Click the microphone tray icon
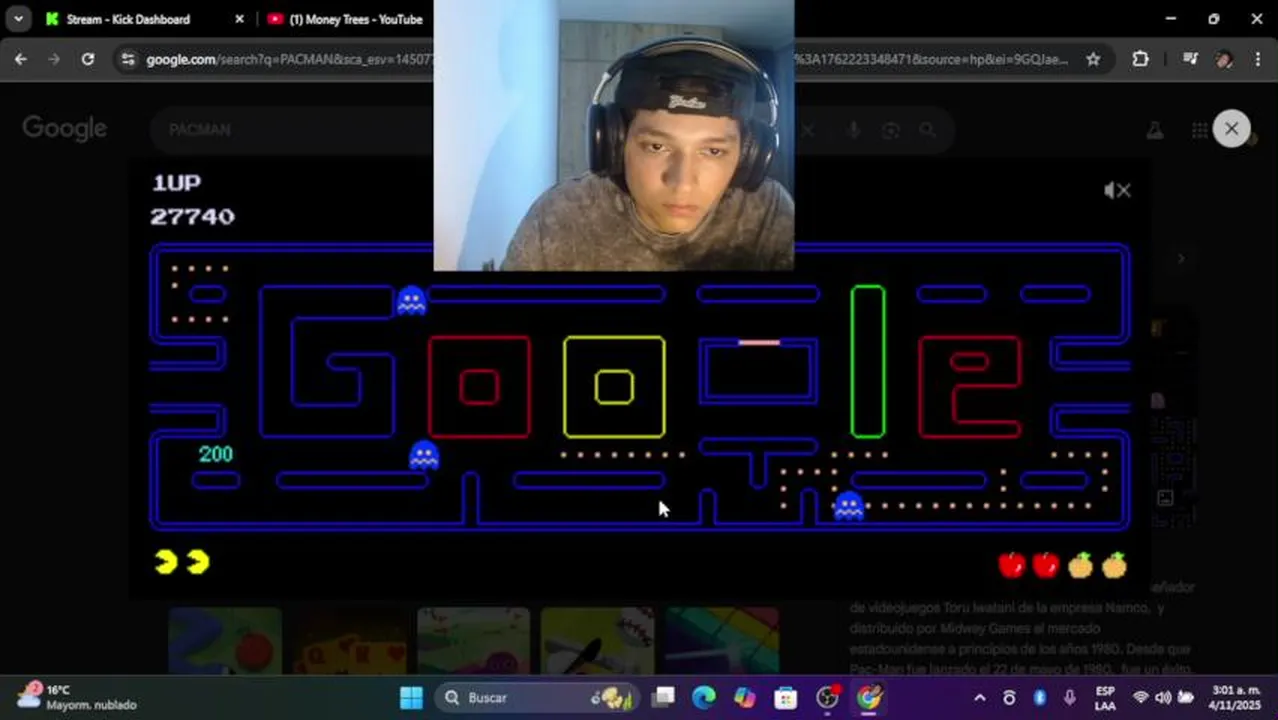 1070,697
